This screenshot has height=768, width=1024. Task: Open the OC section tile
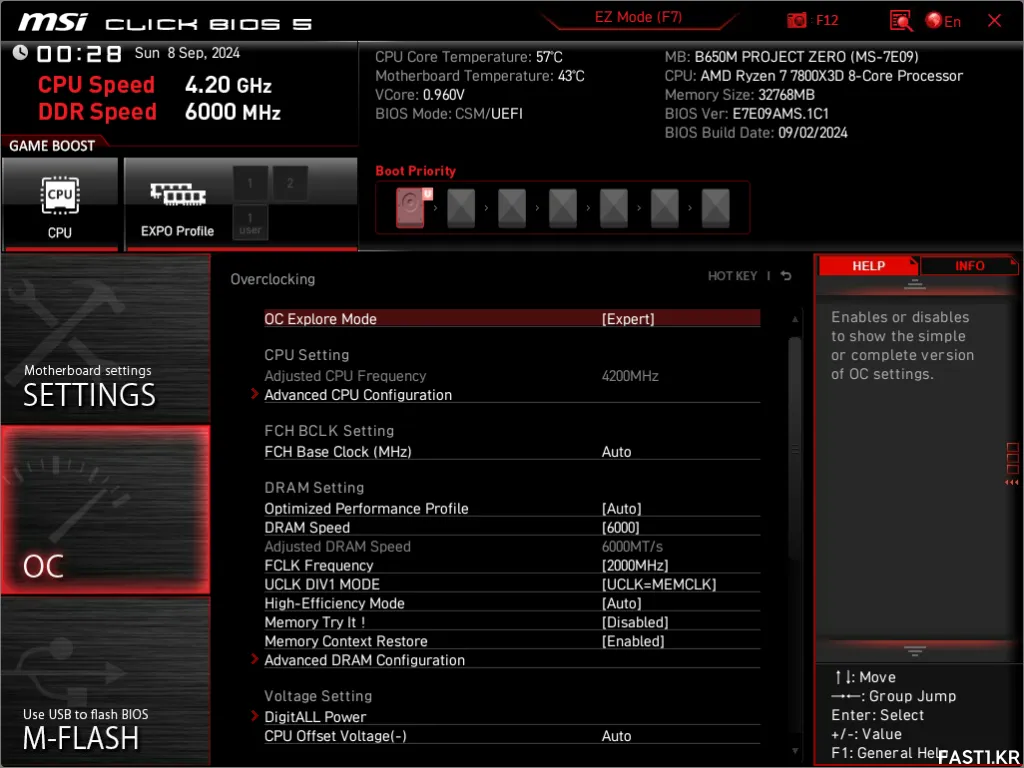[105, 510]
